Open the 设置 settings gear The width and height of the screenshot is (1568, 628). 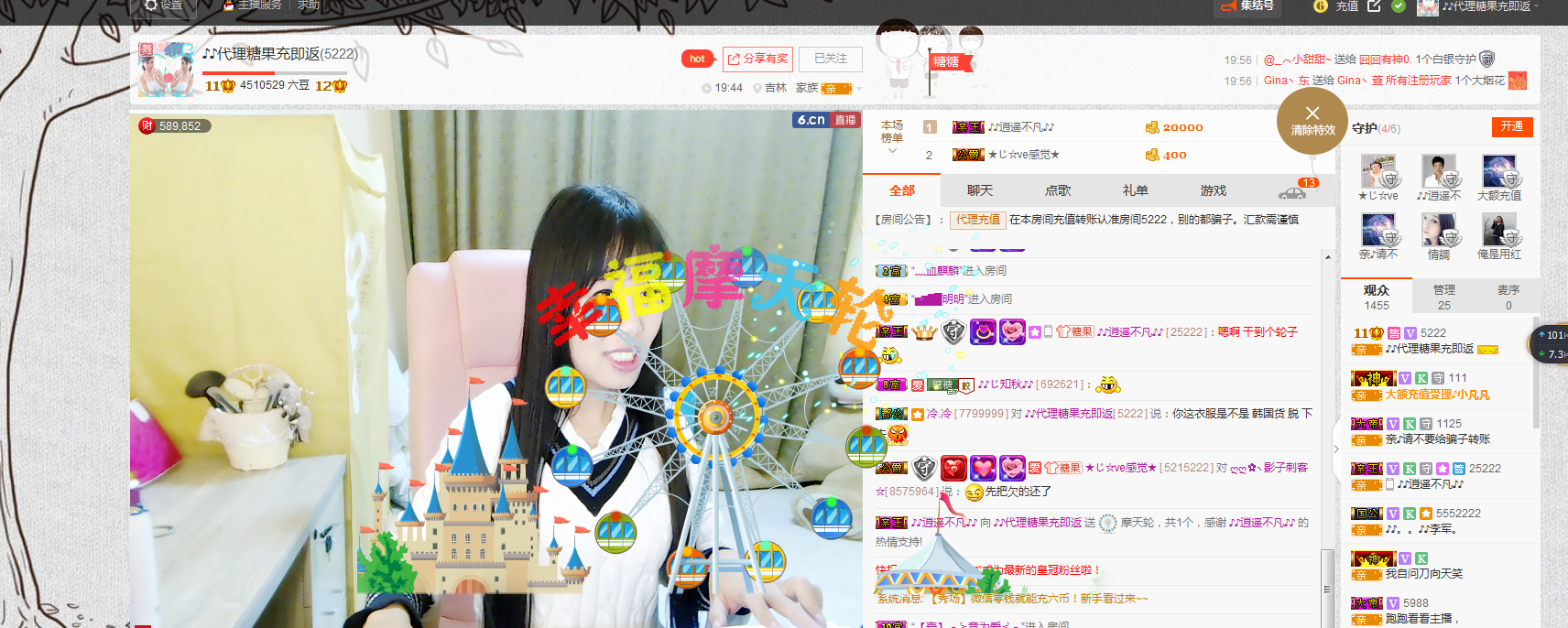[x=151, y=5]
